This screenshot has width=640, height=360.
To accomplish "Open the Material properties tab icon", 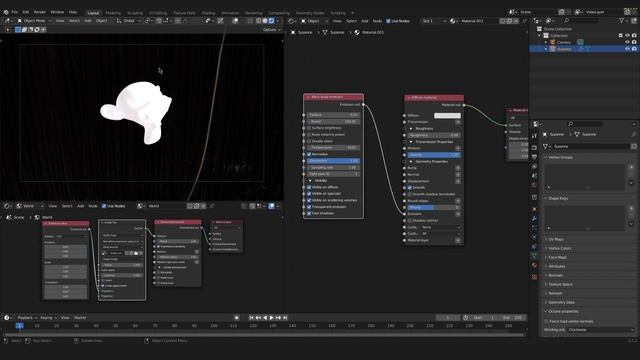I will (x=534, y=265).
